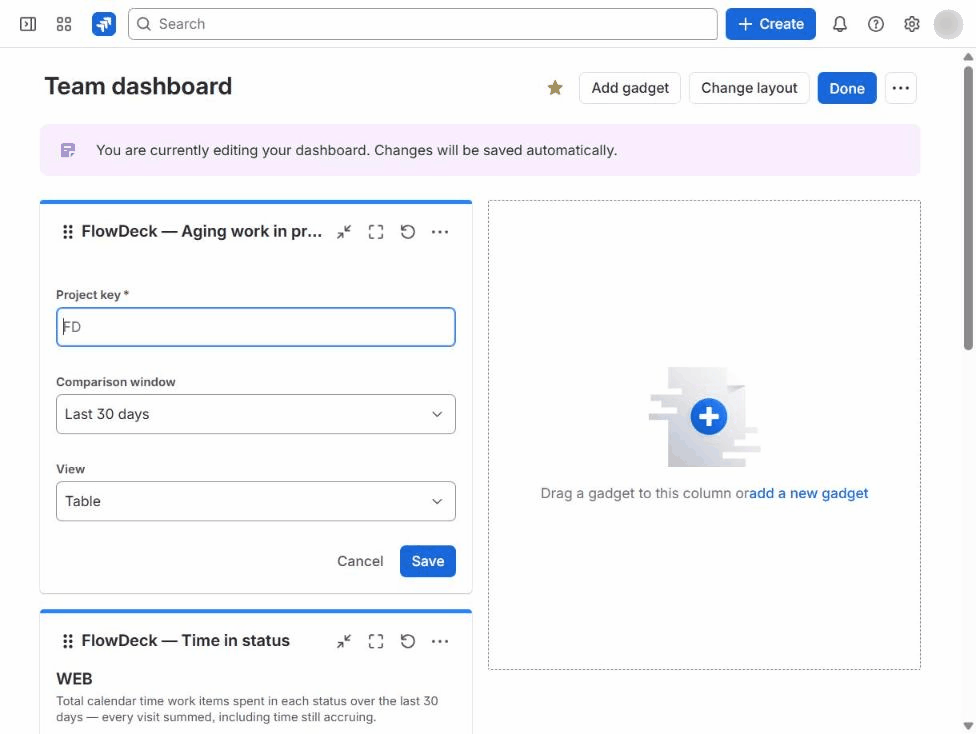Refresh the Aging work in progress gadget
The height and width of the screenshot is (734, 976).
pos(408,232)
